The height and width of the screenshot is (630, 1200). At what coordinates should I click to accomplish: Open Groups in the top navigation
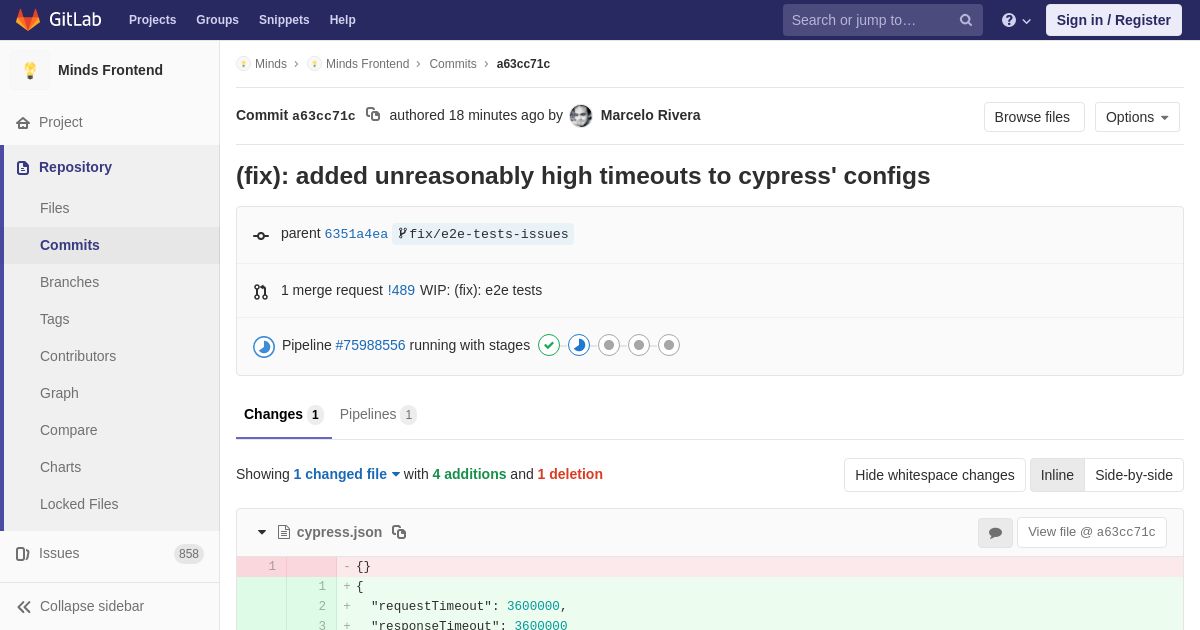point(217,20)
